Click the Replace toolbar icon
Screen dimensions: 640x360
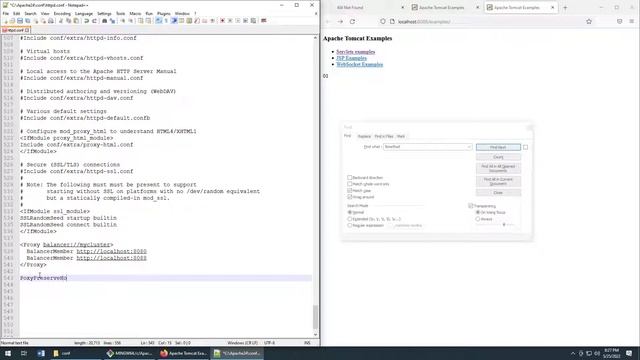click(x=112, y=20)
